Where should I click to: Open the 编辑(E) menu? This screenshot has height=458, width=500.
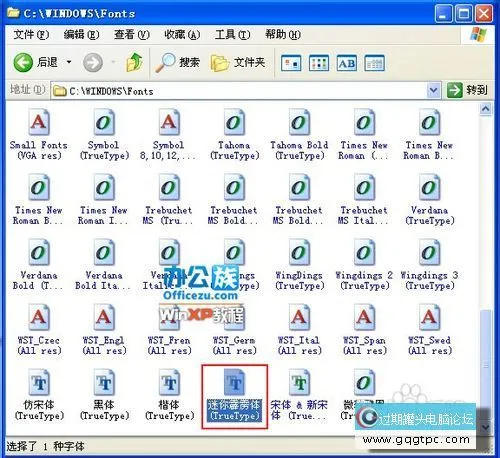tap(81, 34)
